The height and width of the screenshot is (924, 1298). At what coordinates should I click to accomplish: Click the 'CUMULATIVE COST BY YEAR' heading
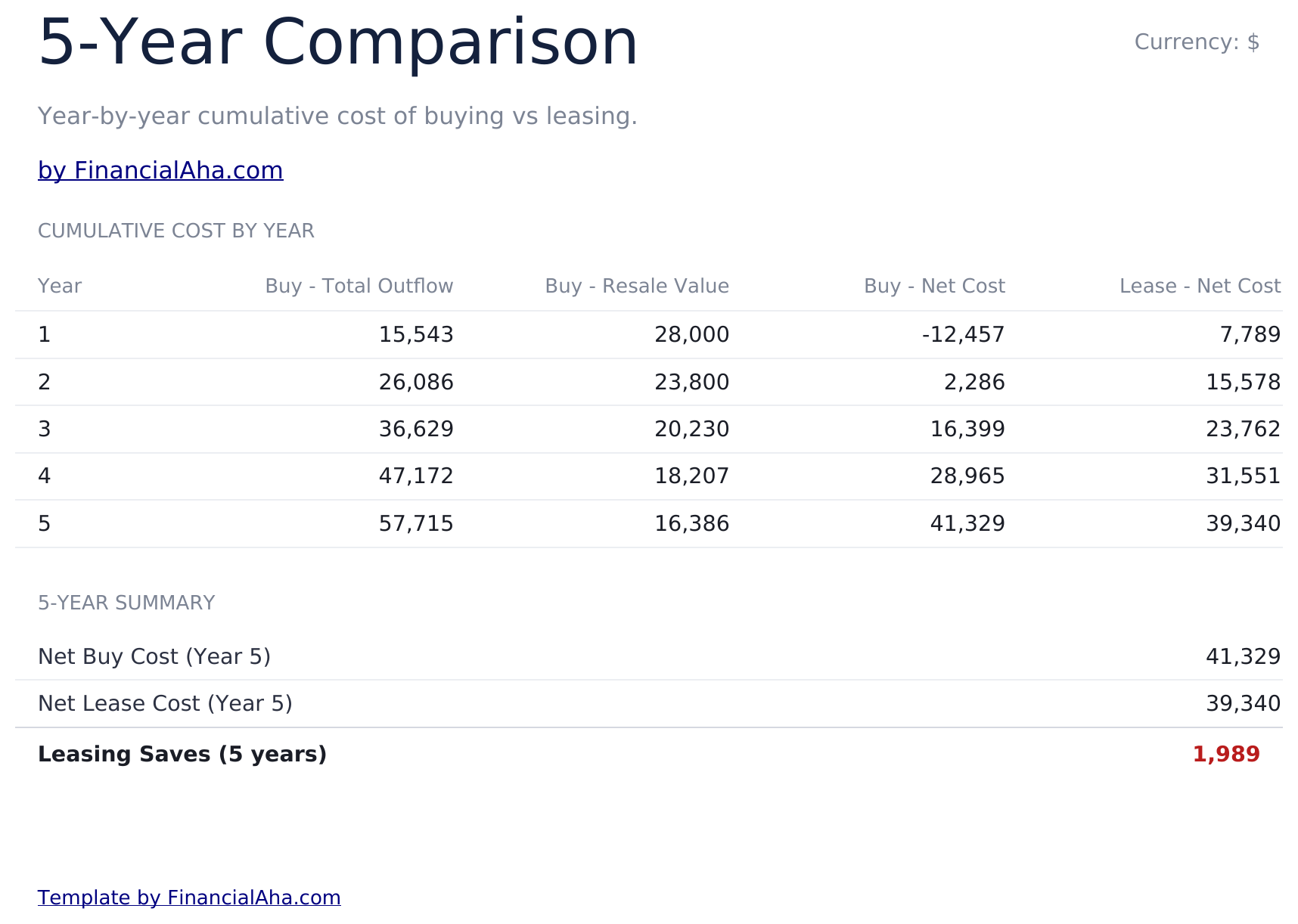pyautogui.click(x=176, y=231)
